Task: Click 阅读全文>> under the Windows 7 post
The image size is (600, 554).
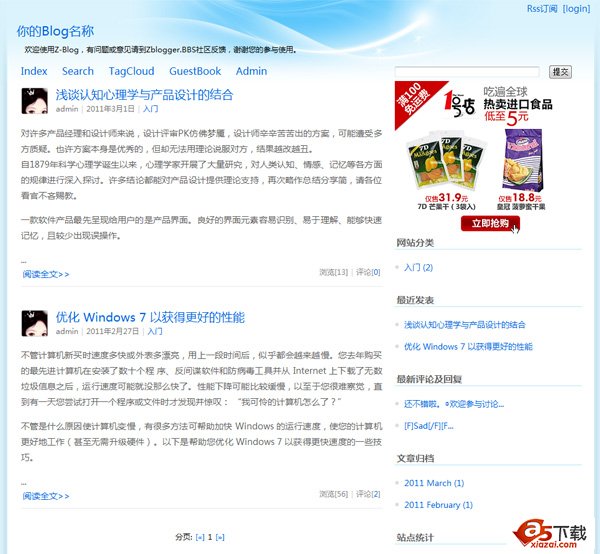Action: (46, 496)
